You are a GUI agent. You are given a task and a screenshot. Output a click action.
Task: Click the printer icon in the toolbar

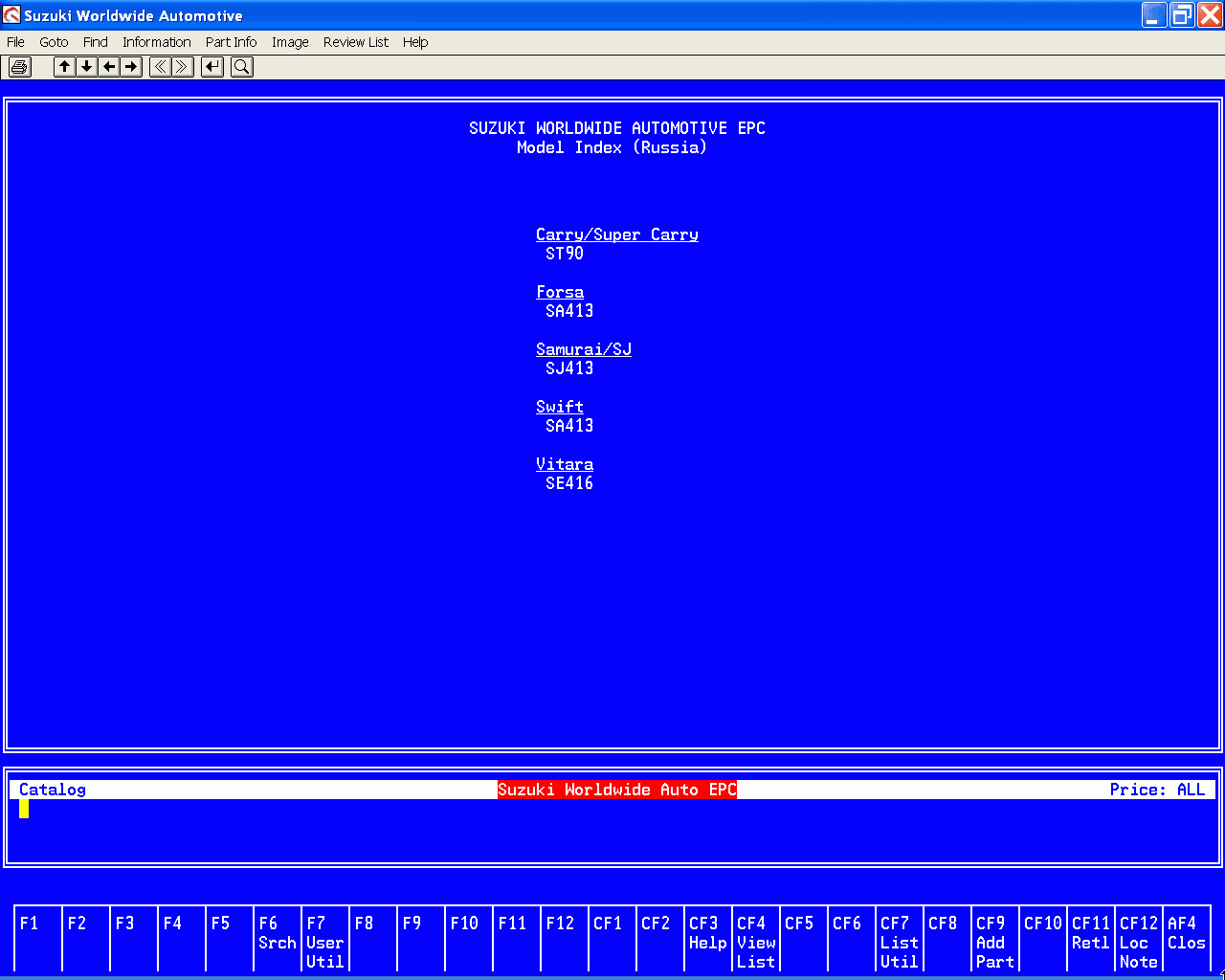click(20, 67)
